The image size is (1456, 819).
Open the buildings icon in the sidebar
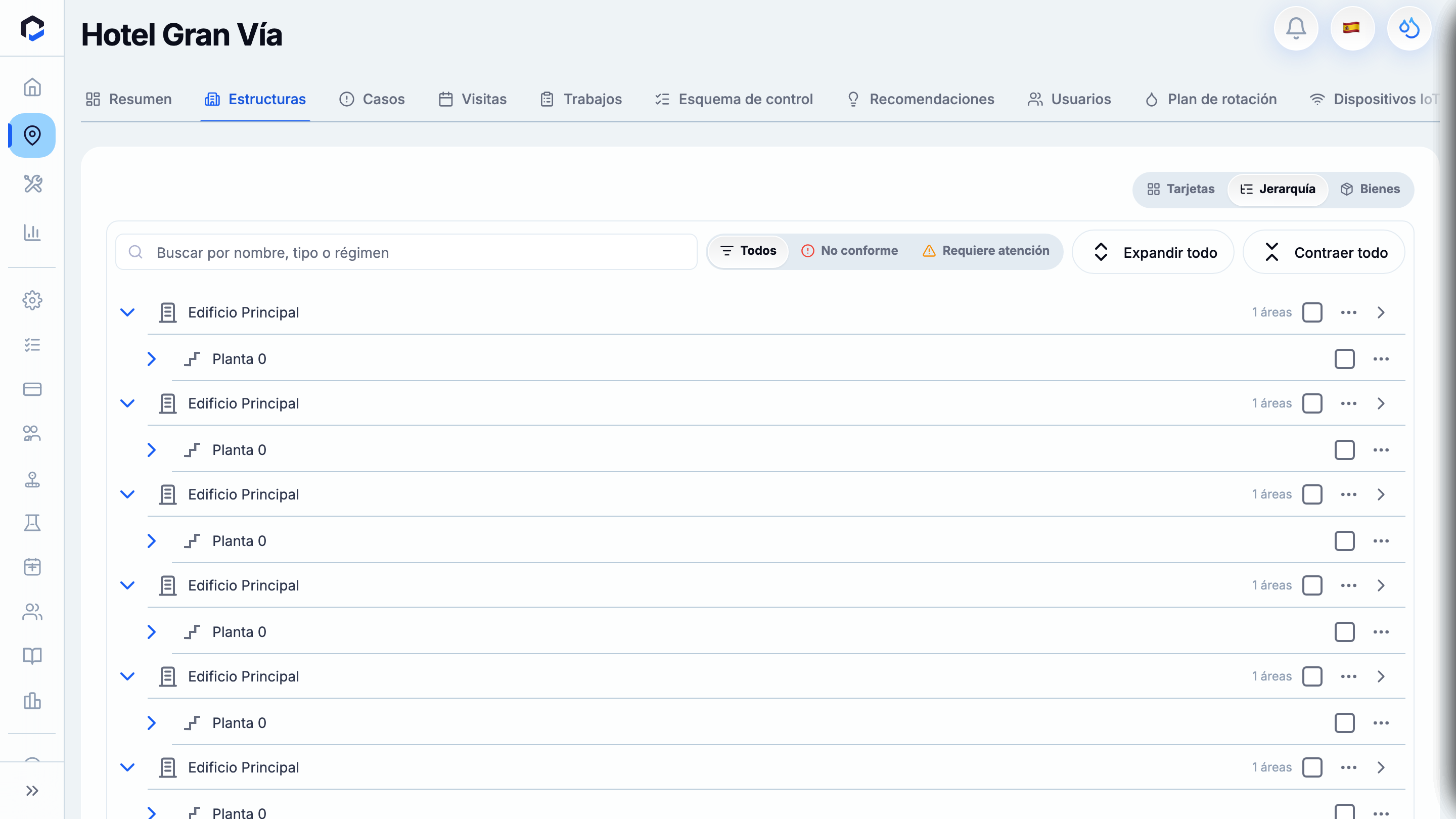32,701
